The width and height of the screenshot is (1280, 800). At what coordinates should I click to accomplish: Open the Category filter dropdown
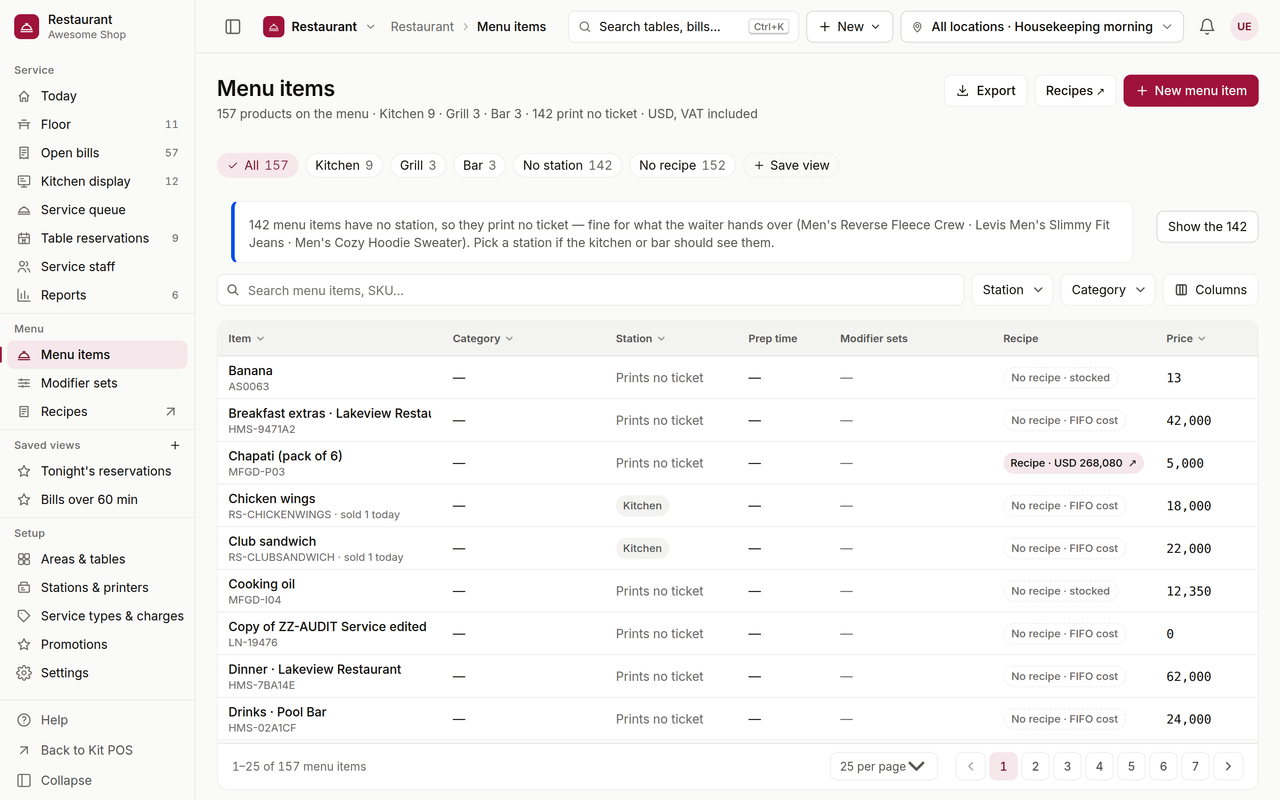tap(1108, 290)
